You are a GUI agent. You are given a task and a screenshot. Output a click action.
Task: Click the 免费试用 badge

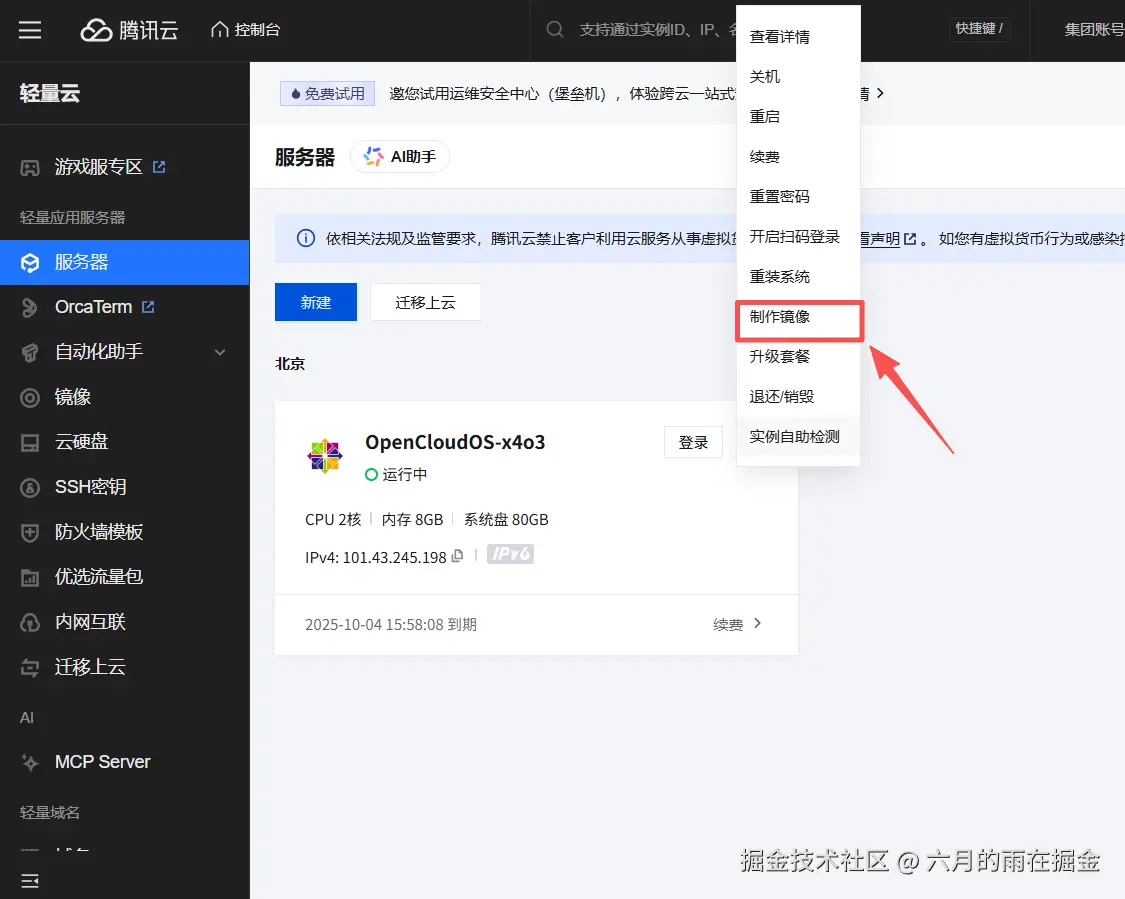327,94
